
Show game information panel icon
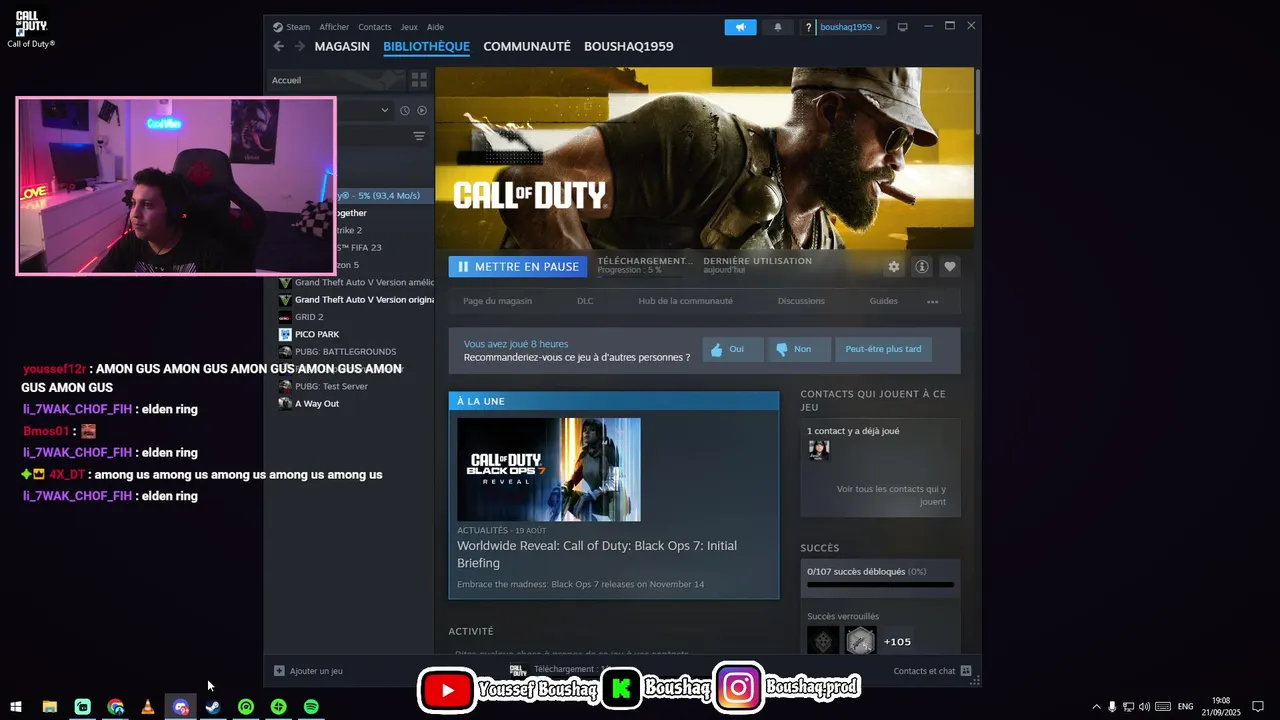tap(922, 267)
